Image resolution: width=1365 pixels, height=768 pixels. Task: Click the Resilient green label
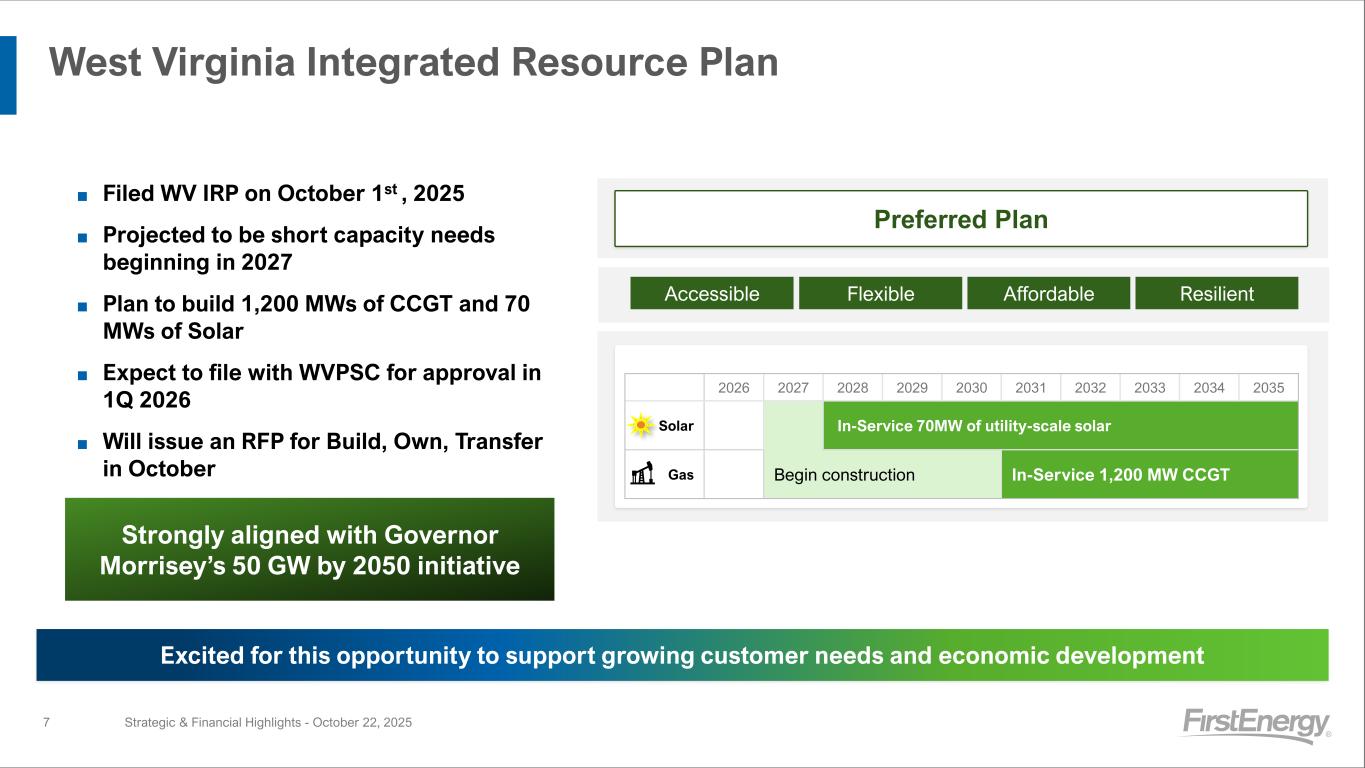pos(1217,293)
